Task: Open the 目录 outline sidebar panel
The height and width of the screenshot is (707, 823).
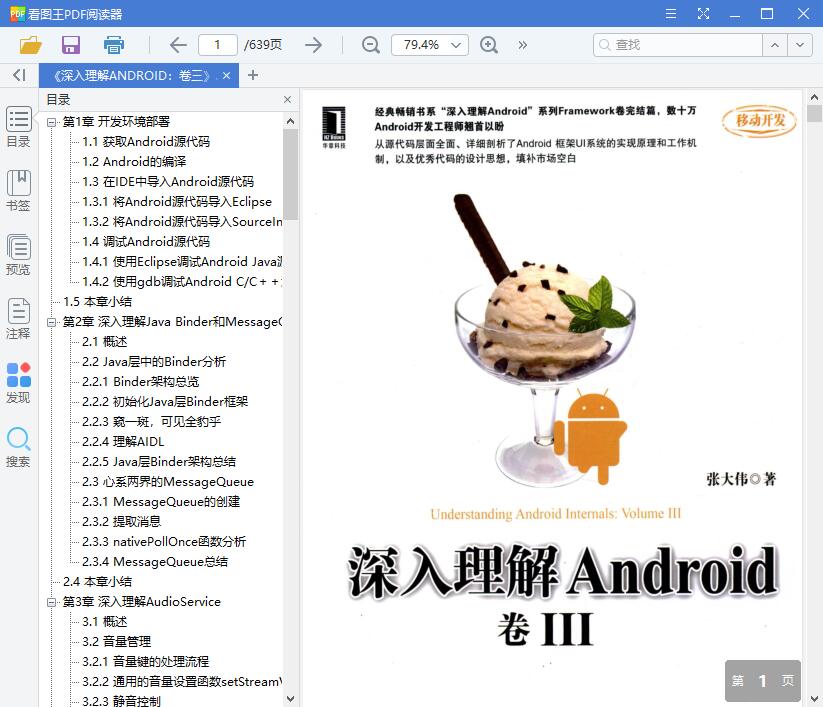Action: [18, 126]
